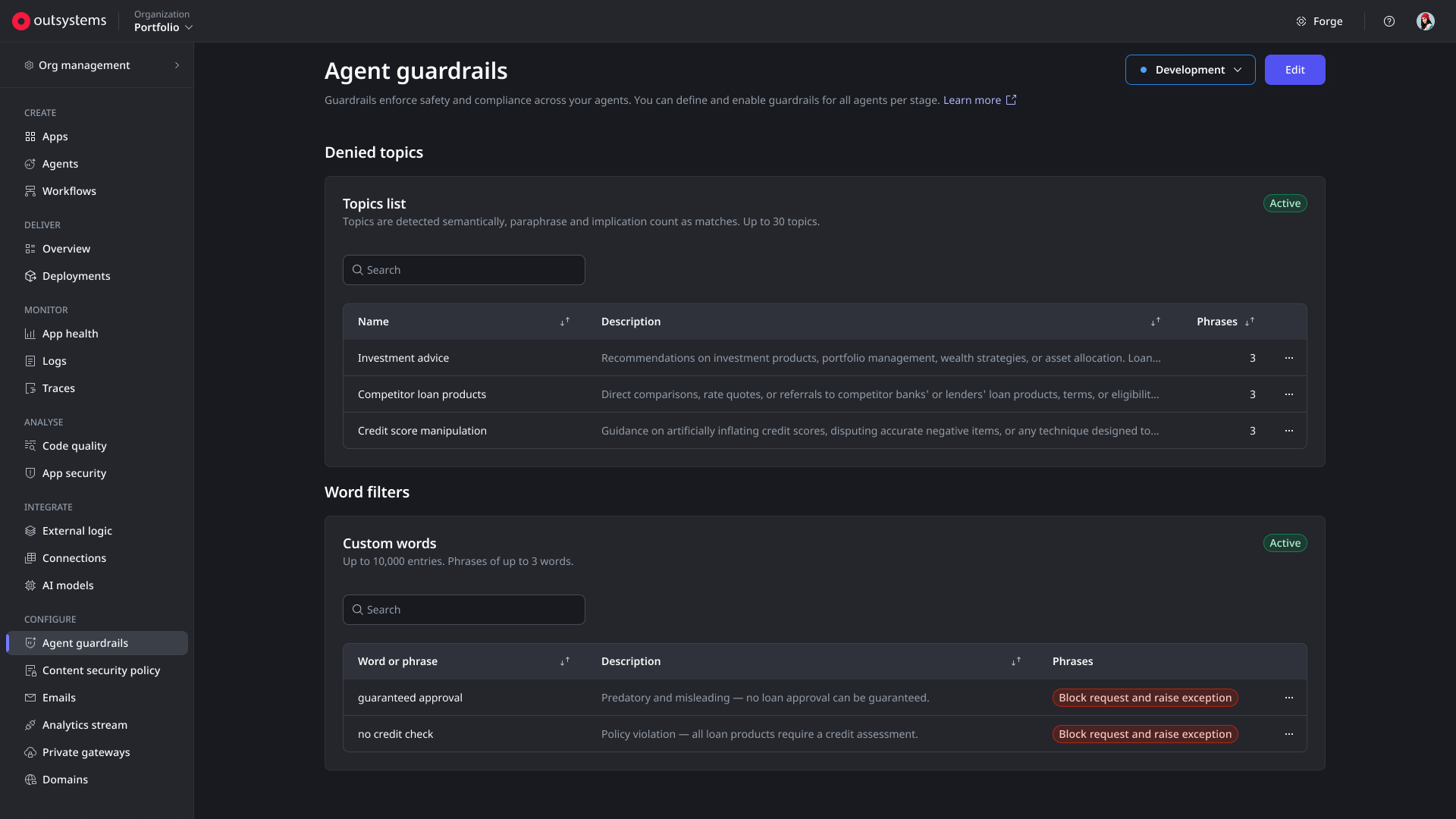The image size is (1456, 819).
Task: Focus the Topics list search field
Action: tap(463, 270)
